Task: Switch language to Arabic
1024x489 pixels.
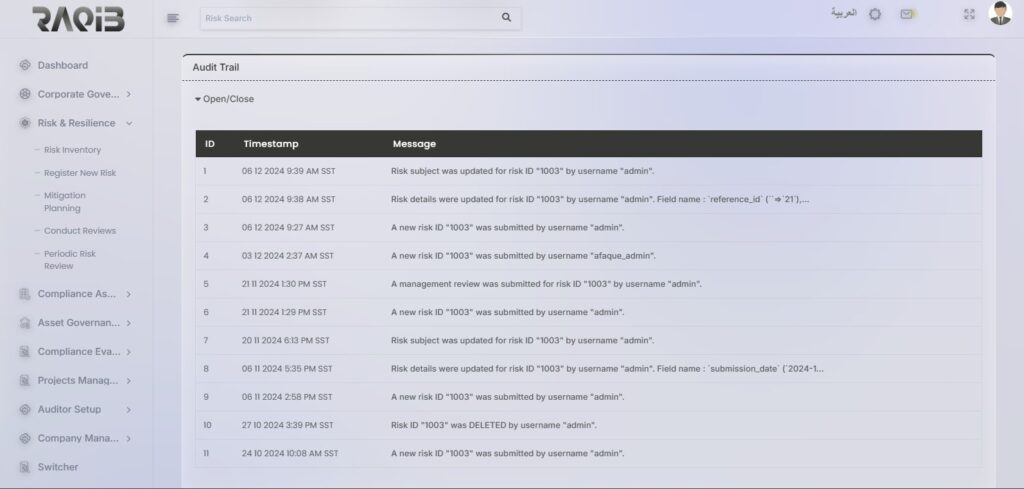Action: [843, 14]
